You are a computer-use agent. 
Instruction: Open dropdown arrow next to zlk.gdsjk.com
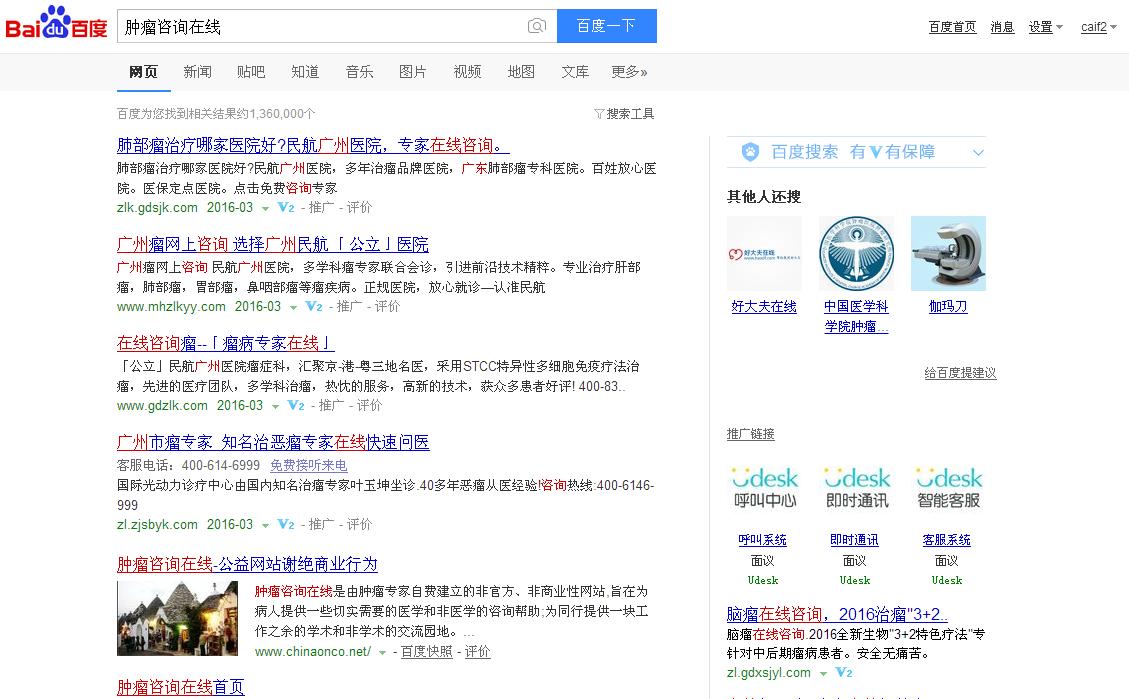(x=265, y=208)
